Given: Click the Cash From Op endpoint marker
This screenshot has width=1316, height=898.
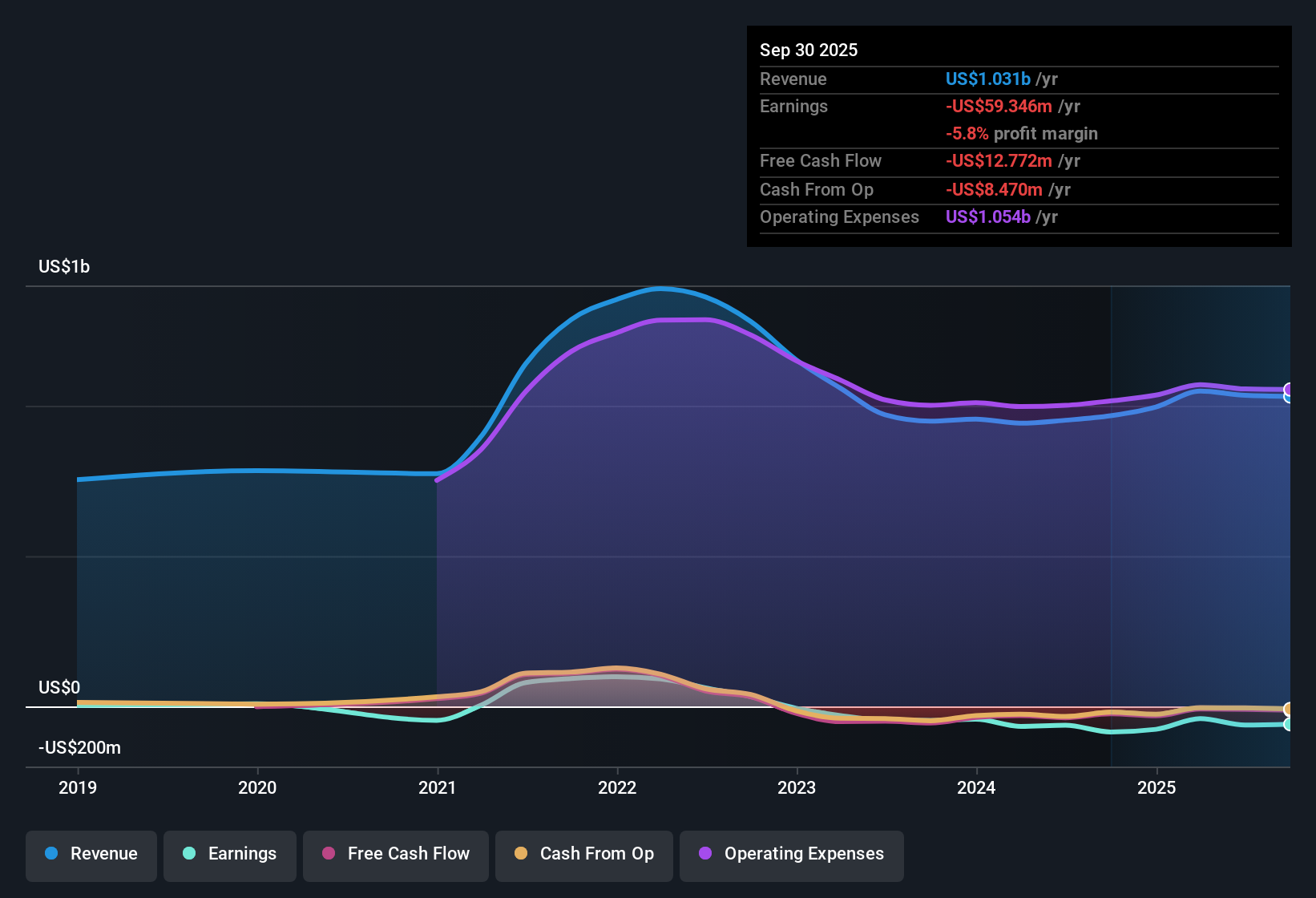Looking at the screenshot, I should (1289, 710).
